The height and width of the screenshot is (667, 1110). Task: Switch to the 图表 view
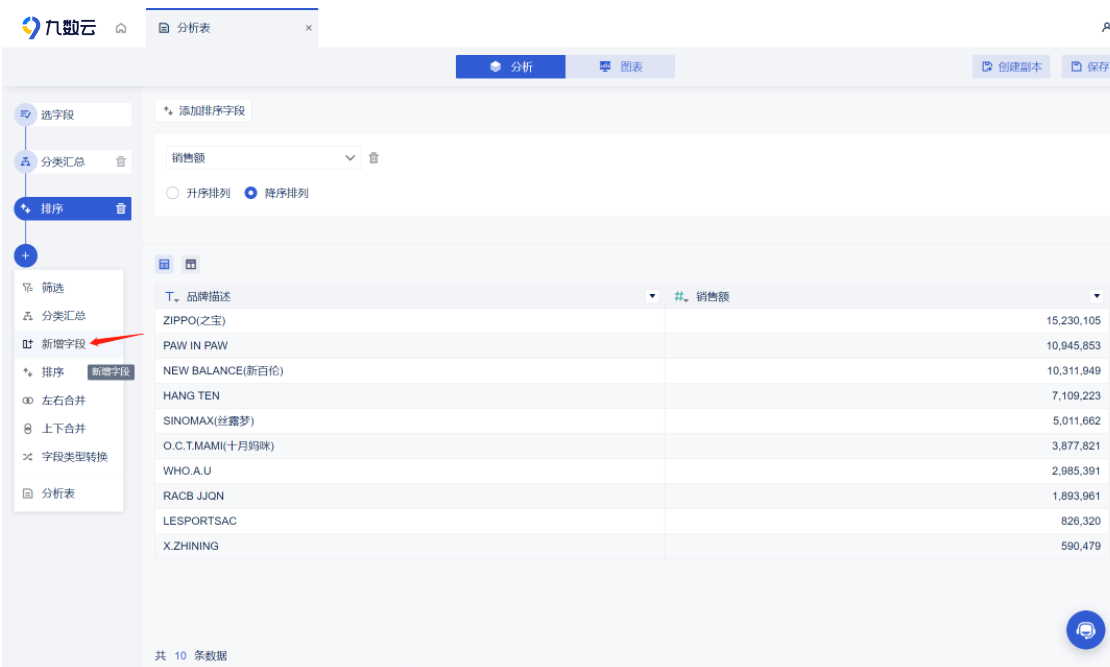point(621,67)
